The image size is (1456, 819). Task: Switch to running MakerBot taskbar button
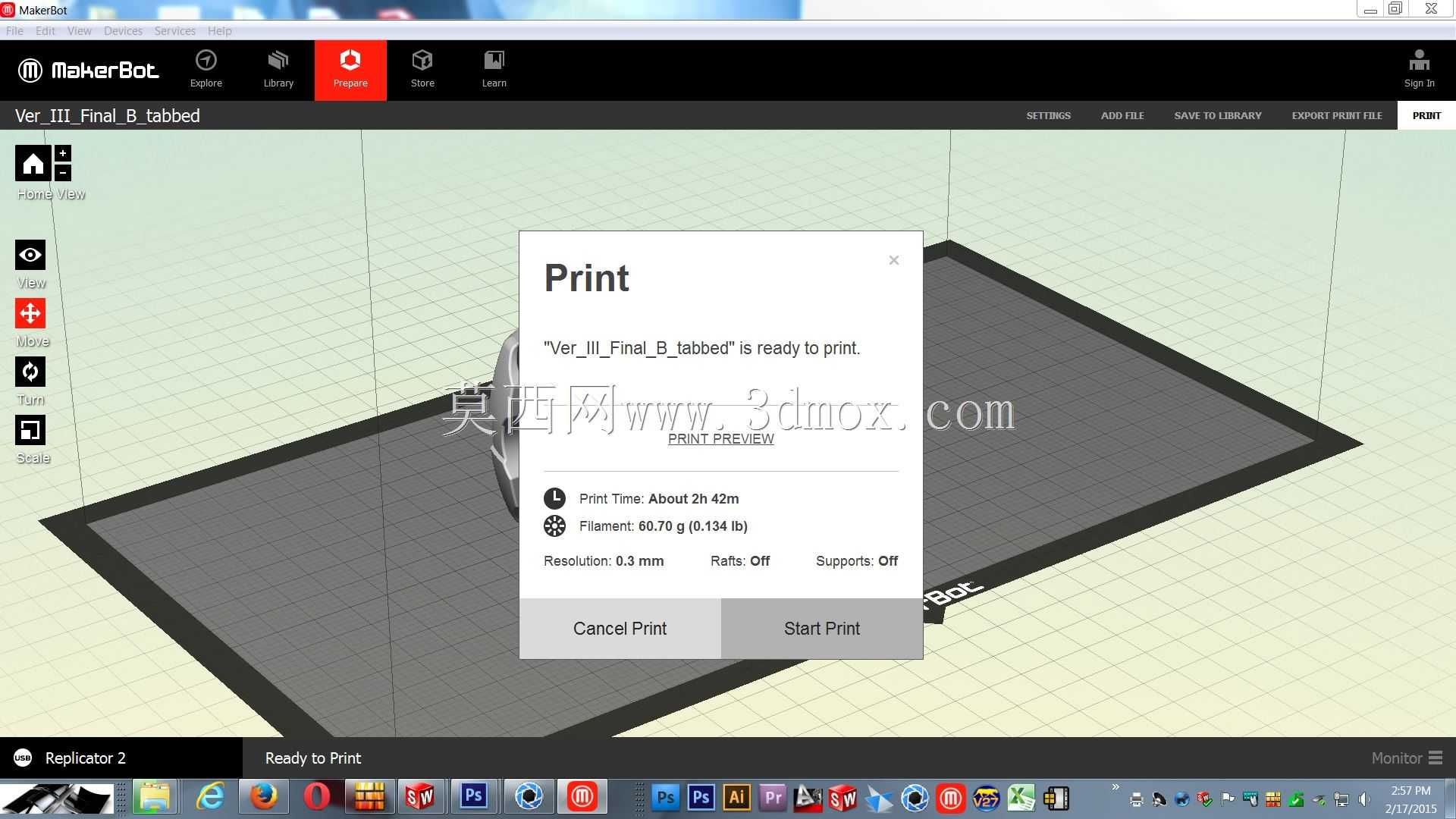click(582, 798)
